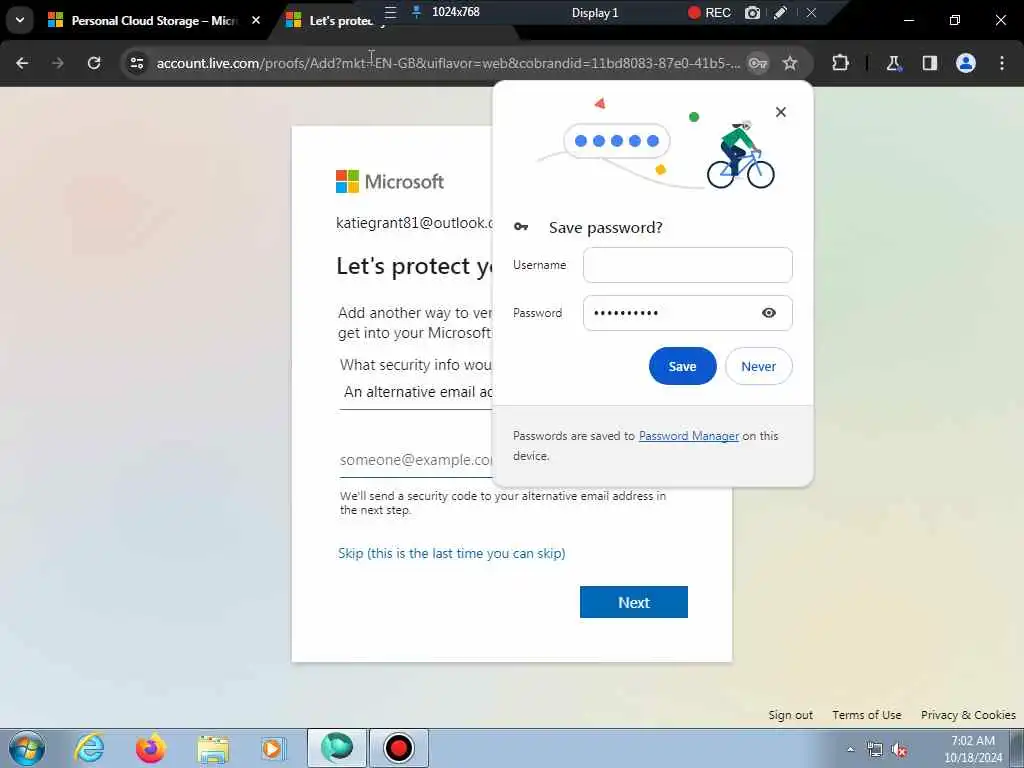Viewport: 1024px width, 768px height.
Task: Open the security info type dropdown
Action: pyautogui.click(x=416, y=392)
